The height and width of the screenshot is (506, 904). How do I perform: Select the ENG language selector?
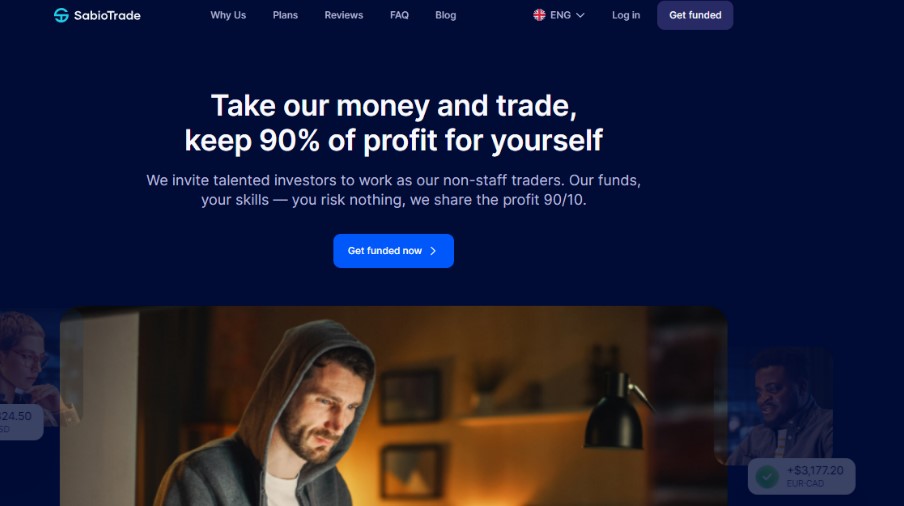coord(559,15)
